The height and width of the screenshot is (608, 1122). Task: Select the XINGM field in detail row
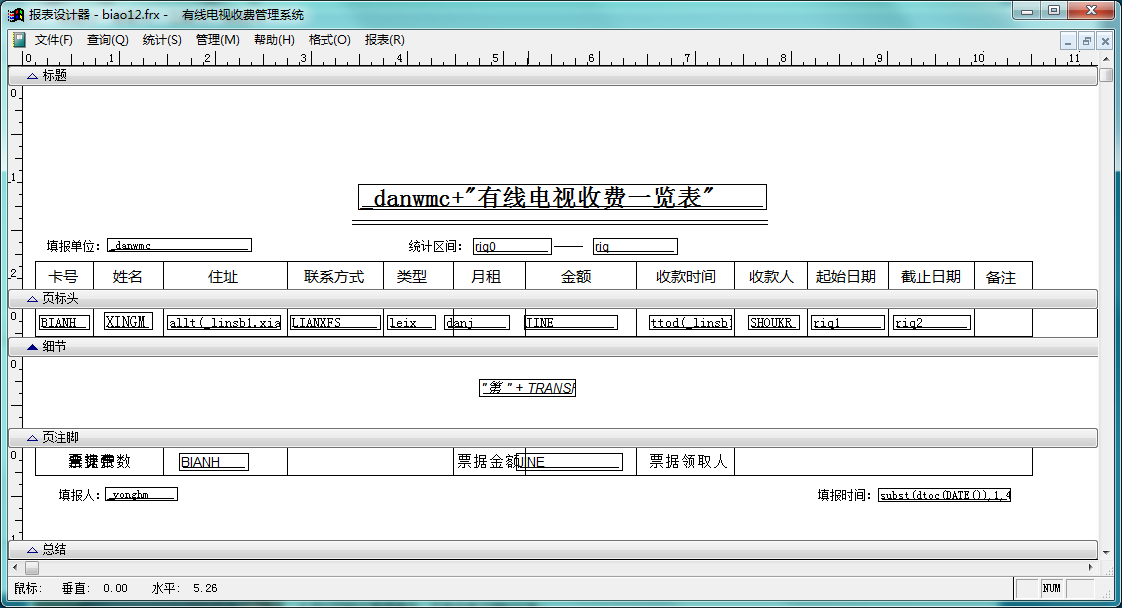(128, 322)
